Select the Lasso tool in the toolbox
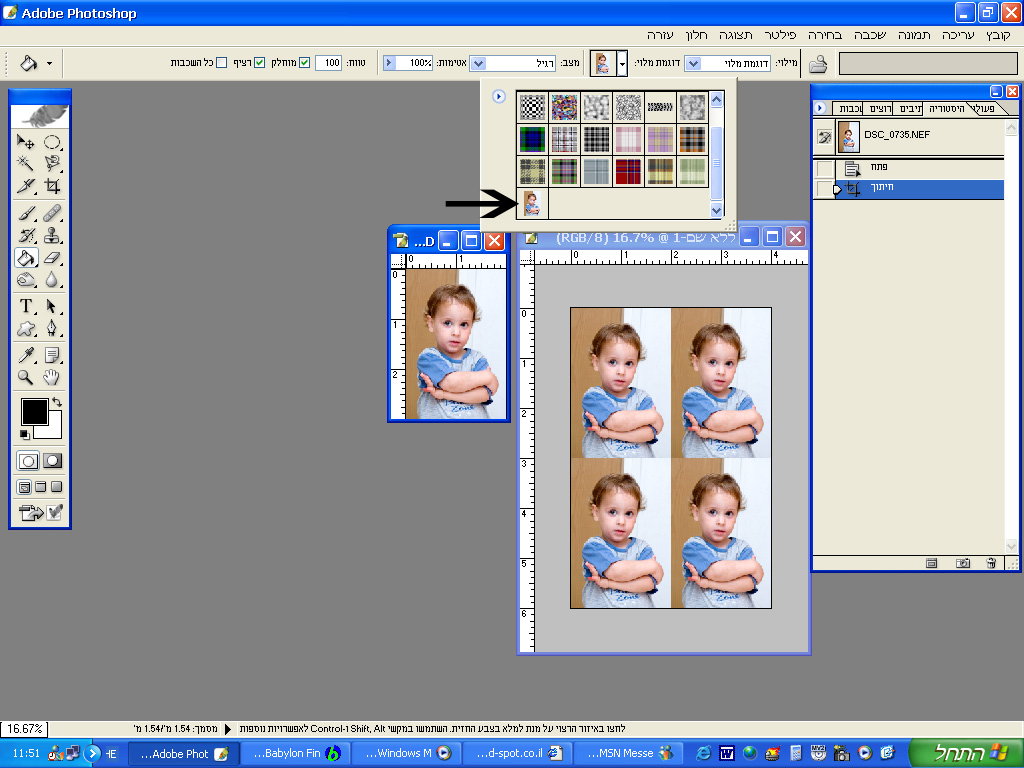This screenshot has width=1024, height=768. click(52, 163)
